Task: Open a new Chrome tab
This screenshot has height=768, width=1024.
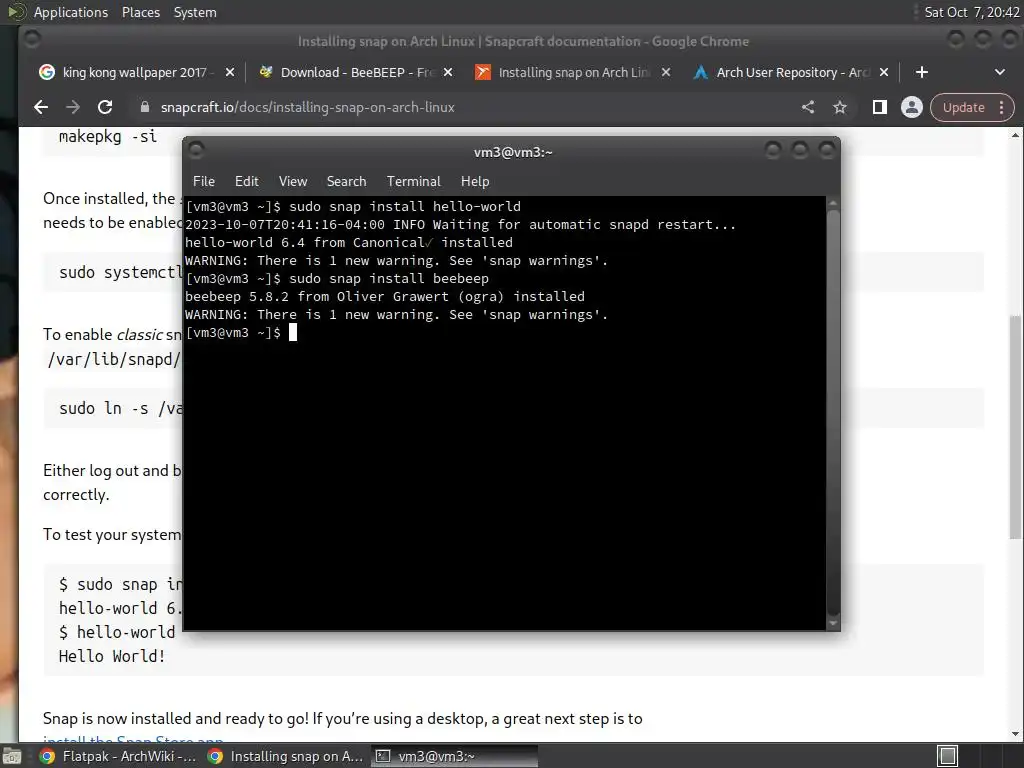Action: (x=921, y=72)
